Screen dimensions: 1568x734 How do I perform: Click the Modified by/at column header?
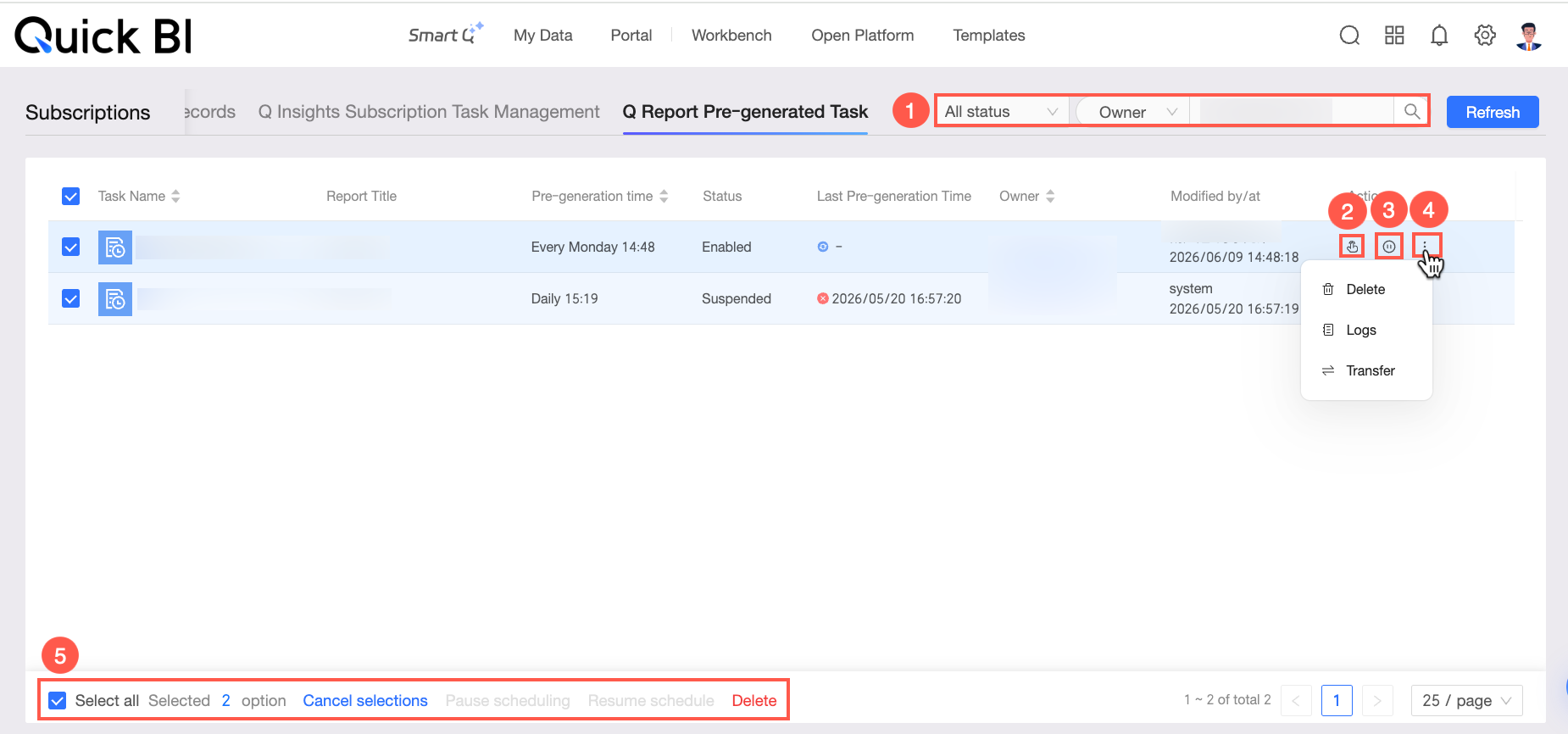(1215, 196)
